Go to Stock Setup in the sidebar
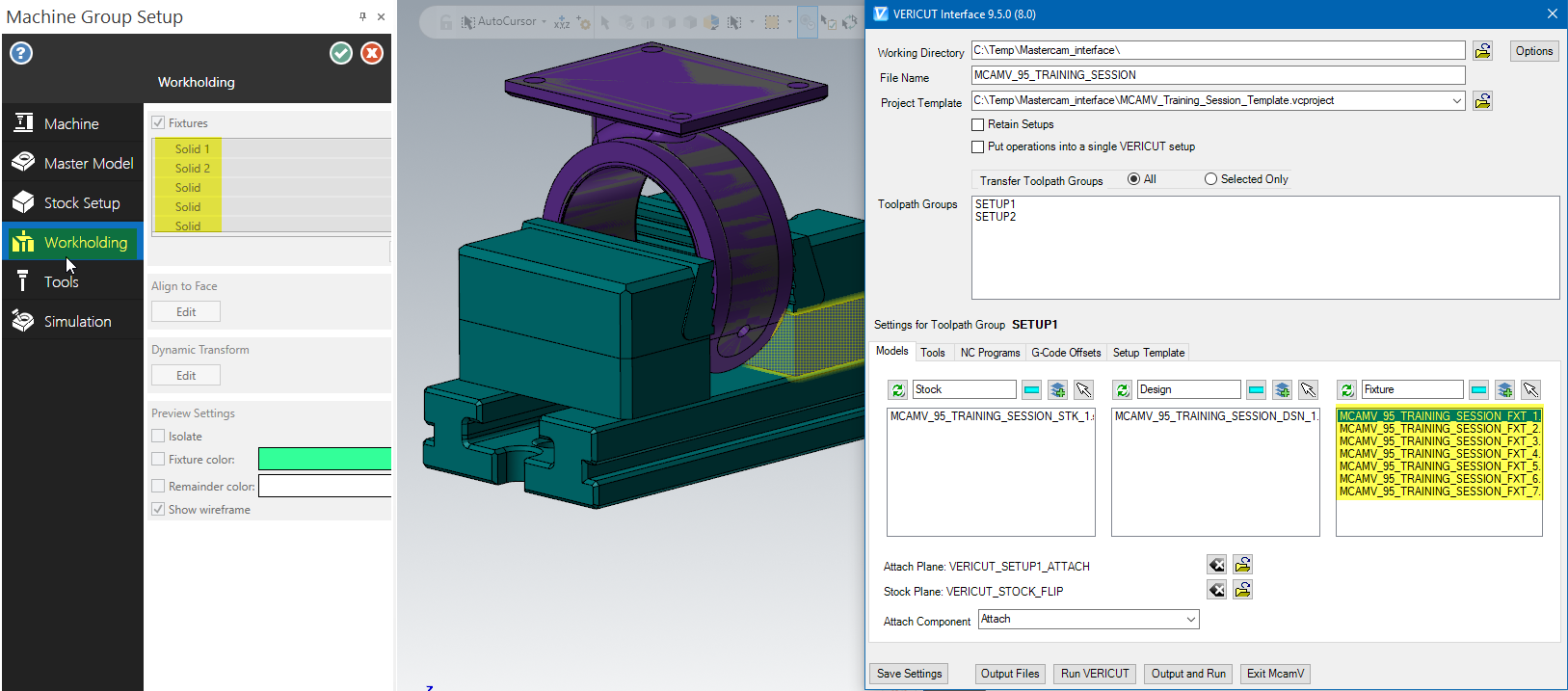This screenshot has height=691, width=1568. (73, 202)
